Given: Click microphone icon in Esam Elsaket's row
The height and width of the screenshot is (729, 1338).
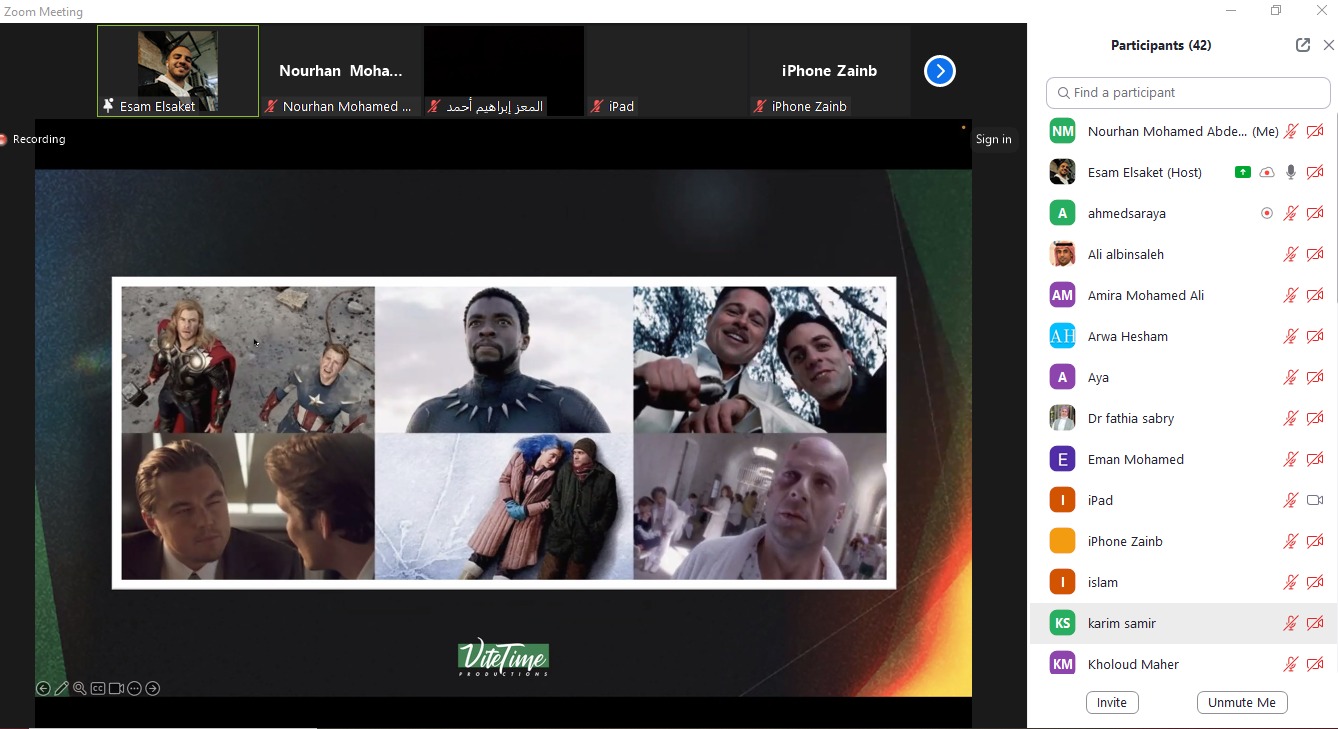Looking at the screenshot, I should tap(1291, 172).
